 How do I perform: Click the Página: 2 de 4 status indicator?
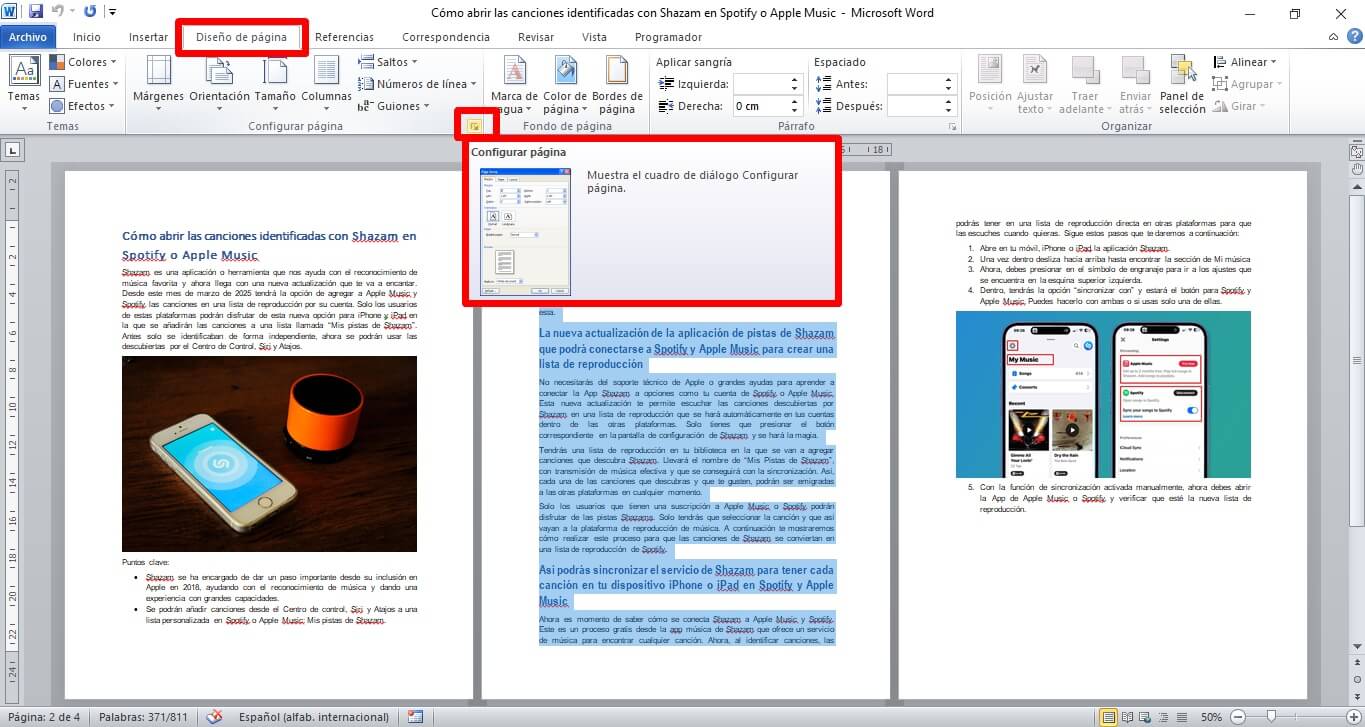point(44,717)
